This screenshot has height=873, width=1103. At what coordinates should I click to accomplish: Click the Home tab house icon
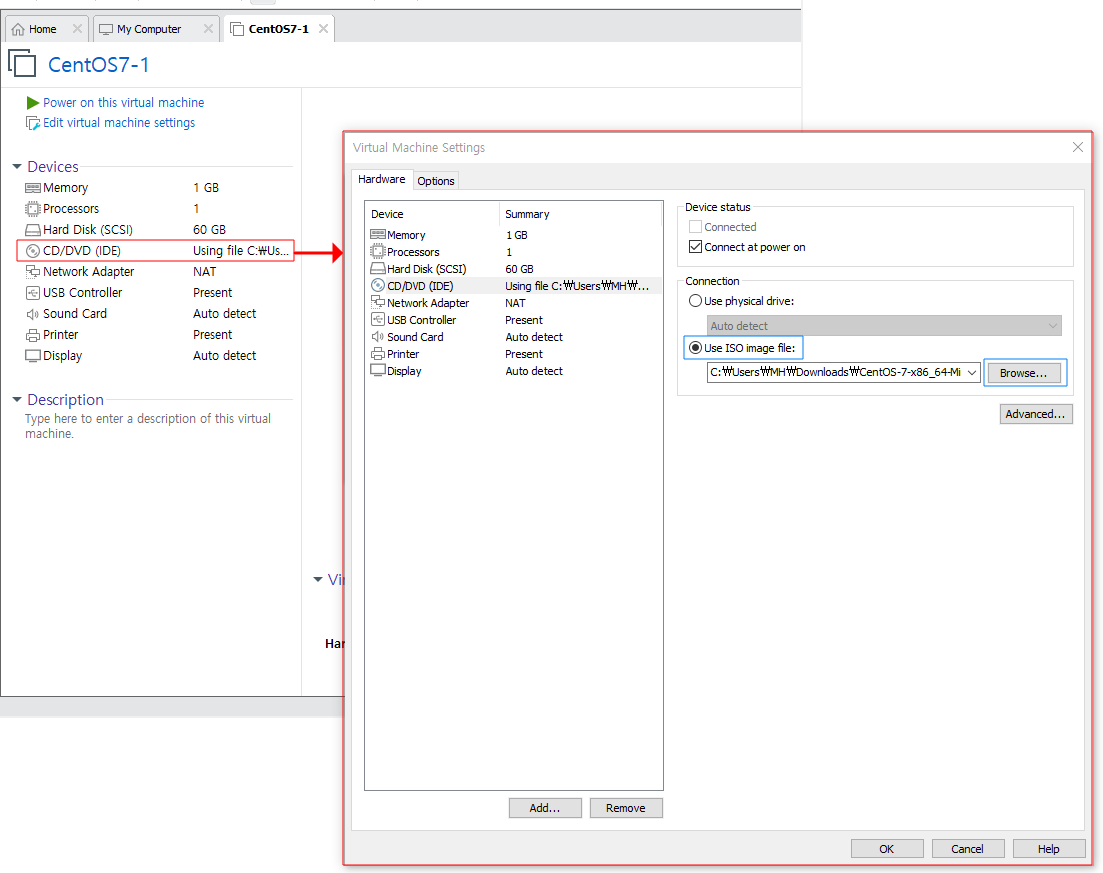[x=18, y=30]
